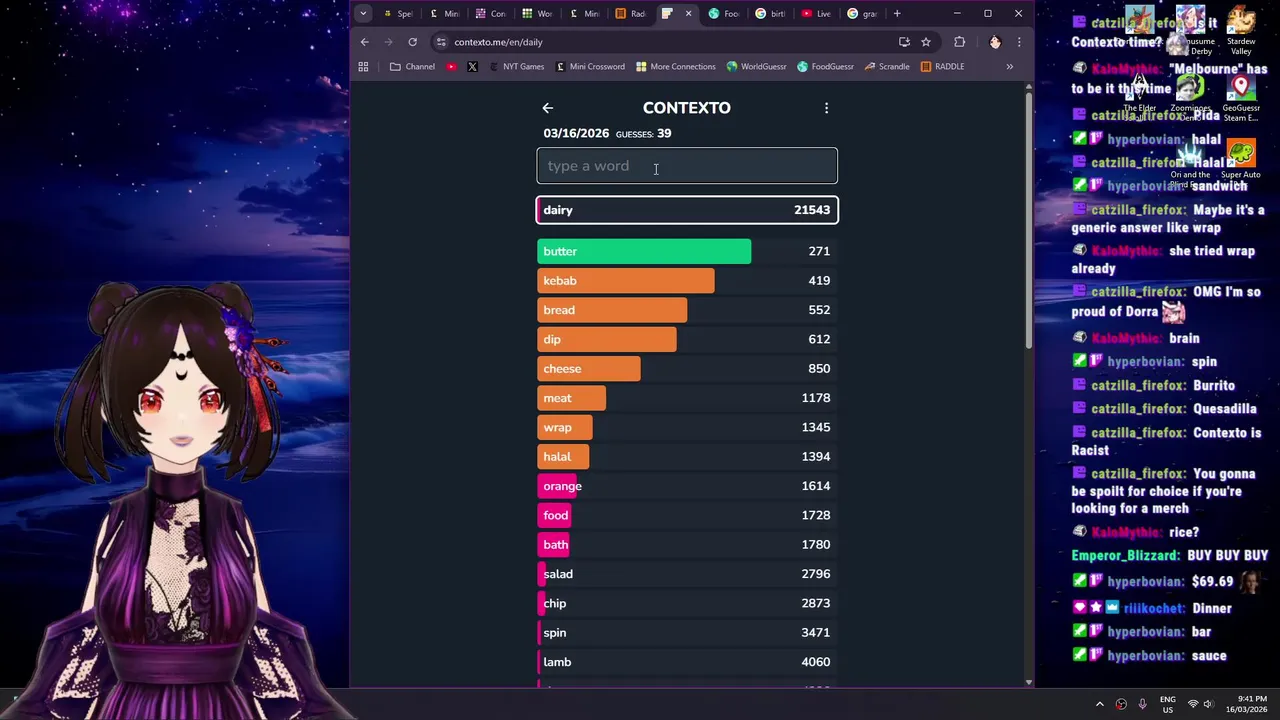1280x720 pixels.
Task: Click the "dip" guess row
Action: pyautogui.click(x=687, y=339)
